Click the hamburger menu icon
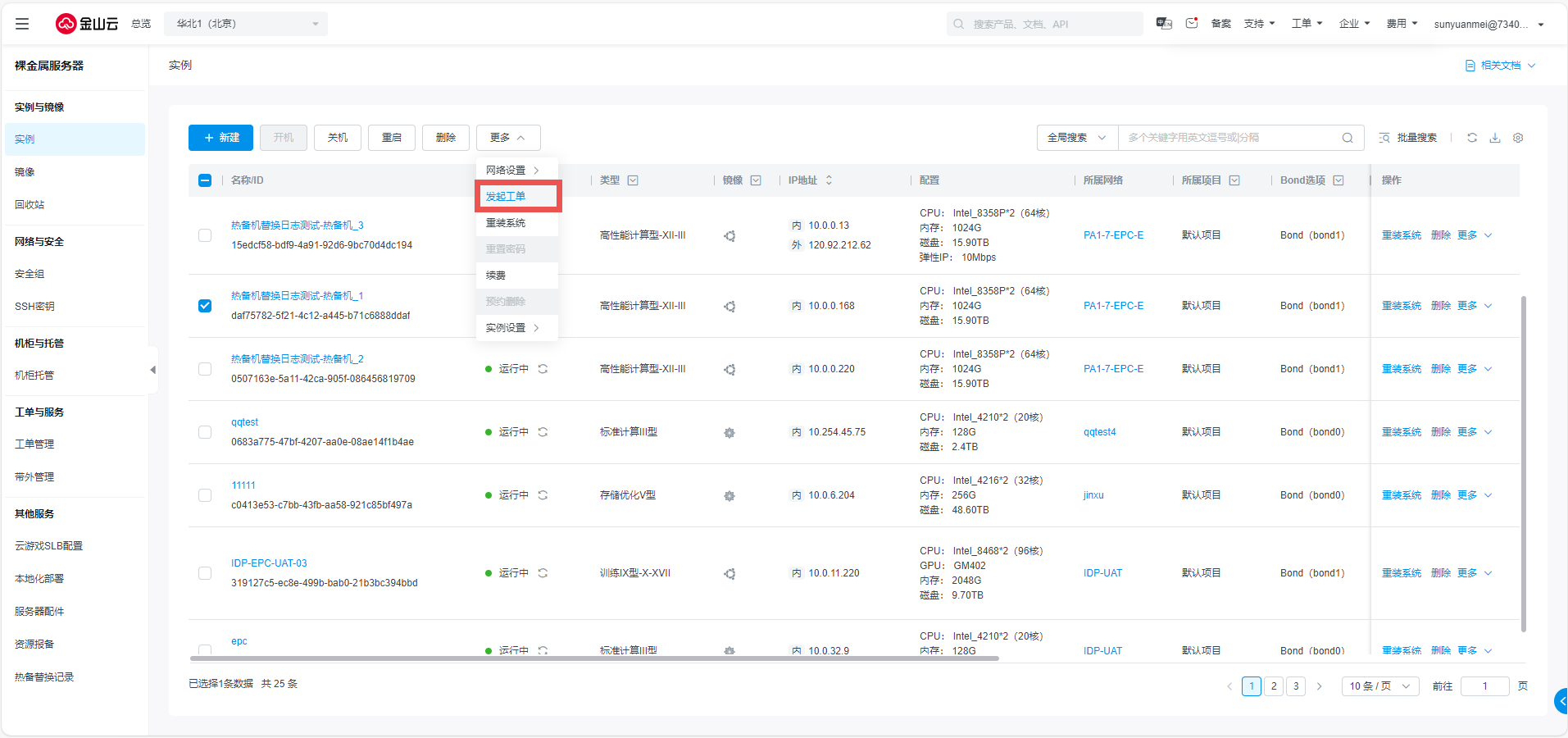The height and width of the screenshot is (738, 1568). coord(22,24)
